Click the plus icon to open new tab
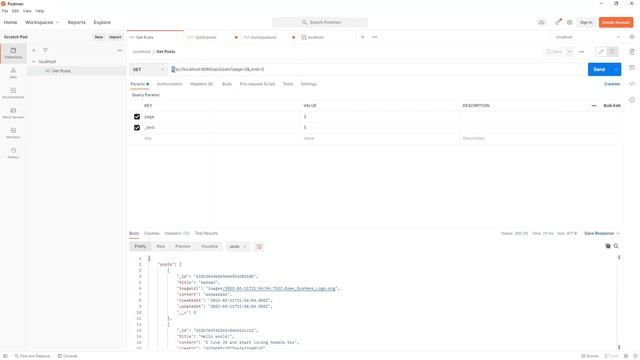The height and width of the screenshot is (360, 640). coord(362,37)
